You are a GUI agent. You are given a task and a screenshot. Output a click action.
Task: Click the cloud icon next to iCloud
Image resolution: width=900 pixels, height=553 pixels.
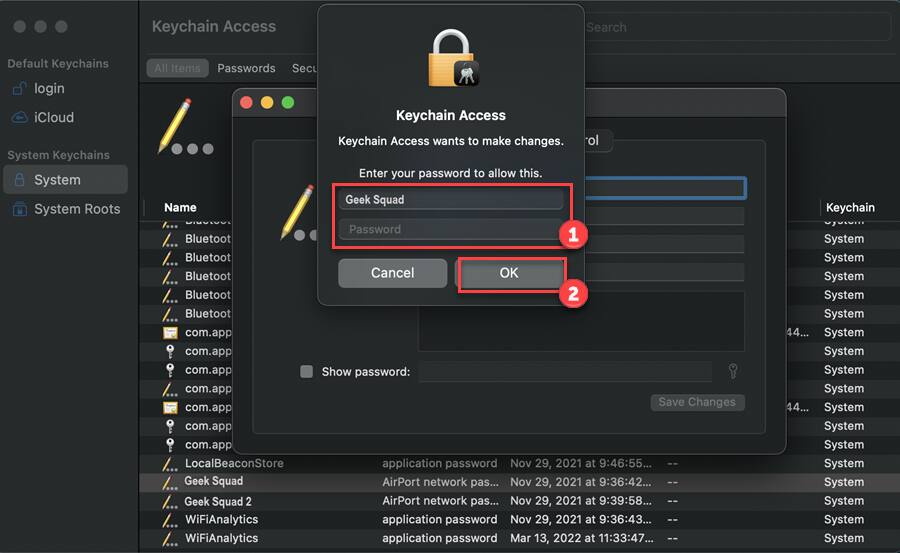(x=20, y=117)
